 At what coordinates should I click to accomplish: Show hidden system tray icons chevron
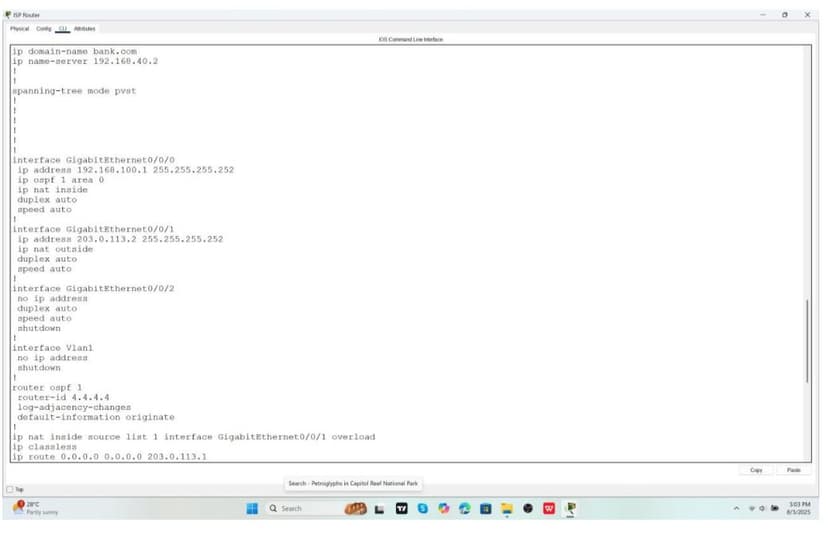pos(736,508)
